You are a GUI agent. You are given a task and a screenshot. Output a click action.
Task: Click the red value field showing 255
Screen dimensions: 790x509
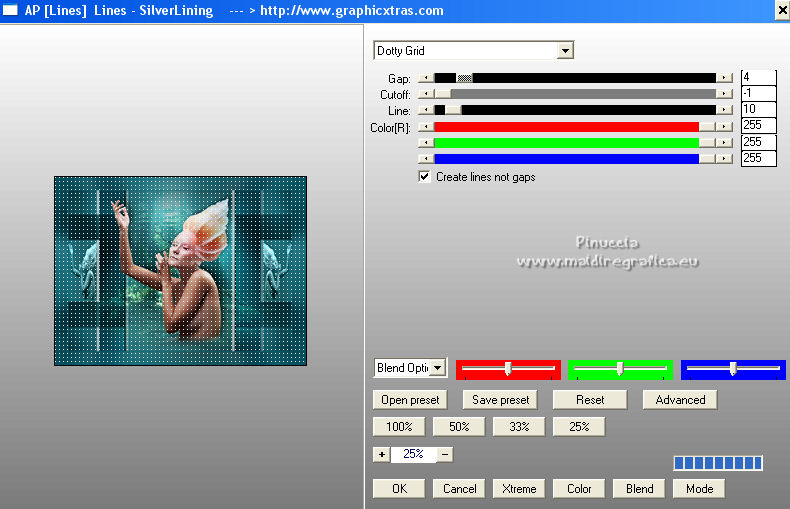(759, 126)
